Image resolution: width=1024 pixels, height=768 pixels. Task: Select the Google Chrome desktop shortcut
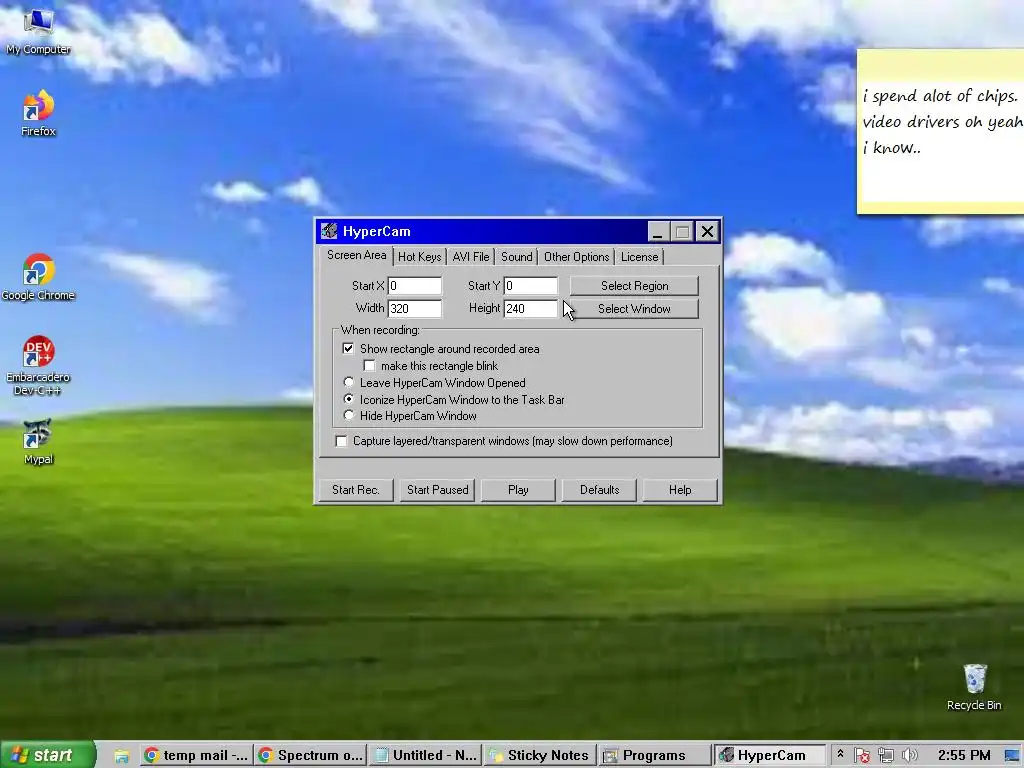pos(38,277)
